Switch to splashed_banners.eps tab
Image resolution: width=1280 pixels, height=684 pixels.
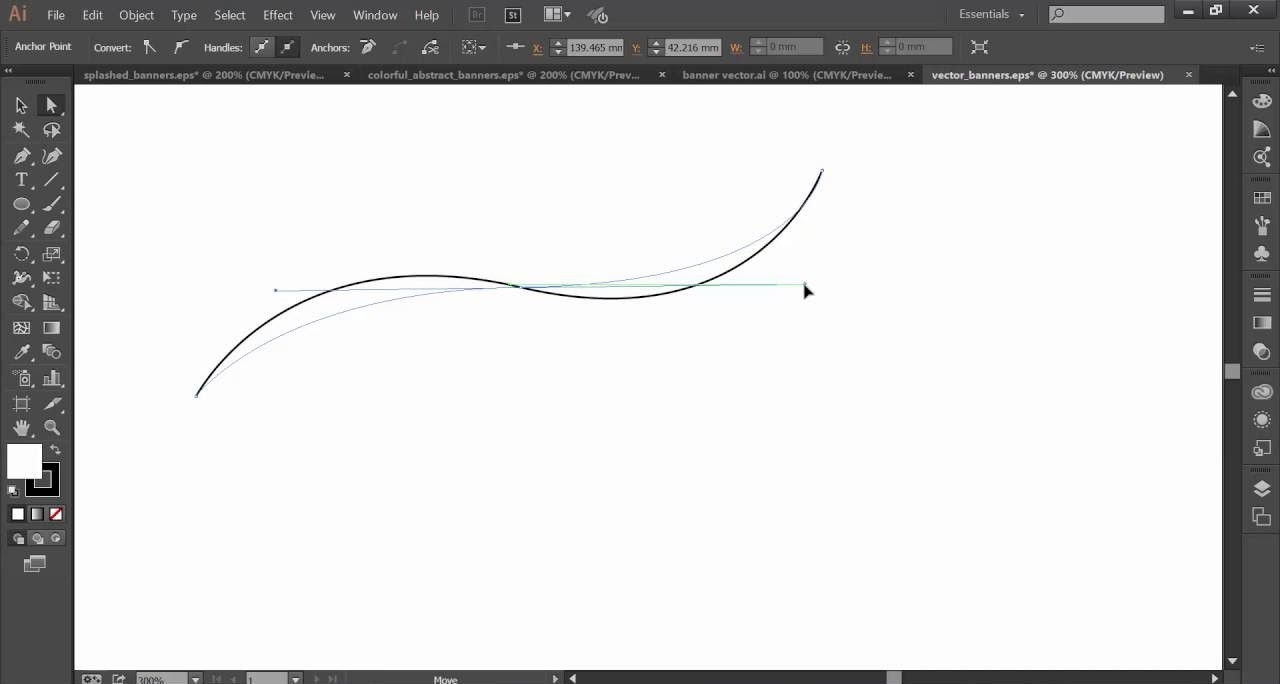[204, 75]
